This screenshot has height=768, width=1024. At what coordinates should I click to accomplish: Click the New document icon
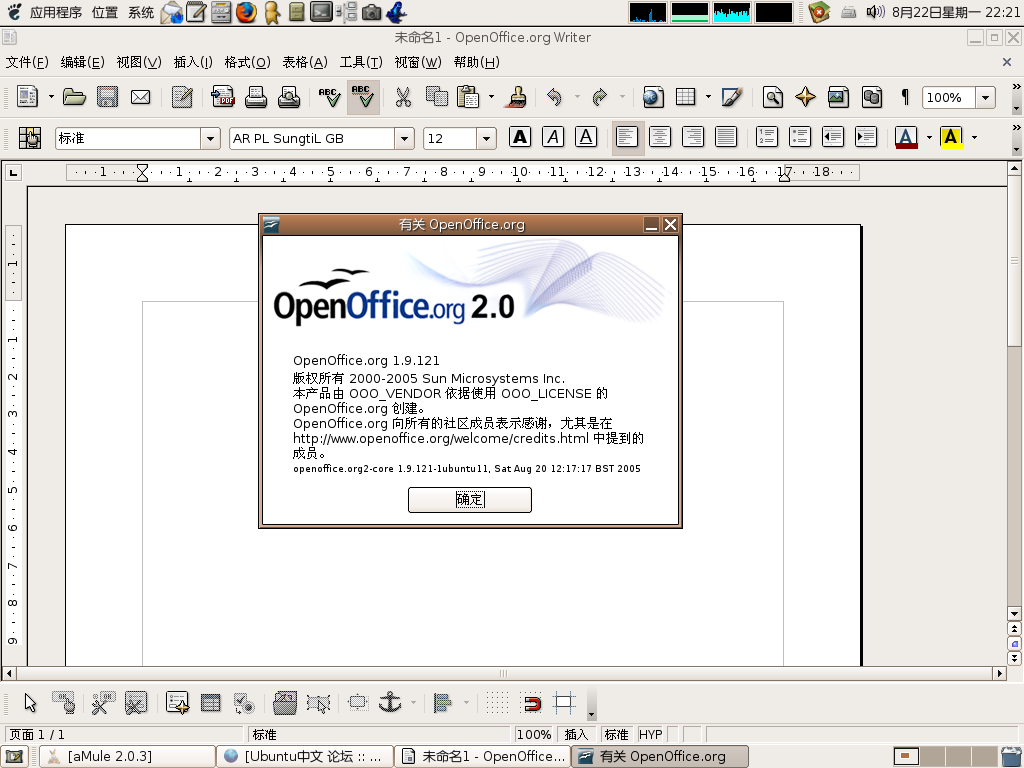coord(27,97)
